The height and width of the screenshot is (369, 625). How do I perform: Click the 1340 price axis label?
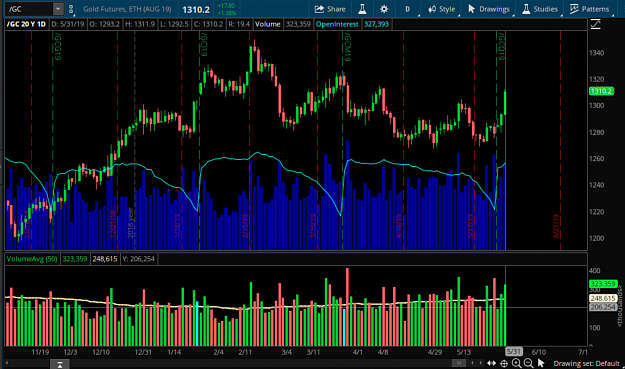click(x=596, y=53)
